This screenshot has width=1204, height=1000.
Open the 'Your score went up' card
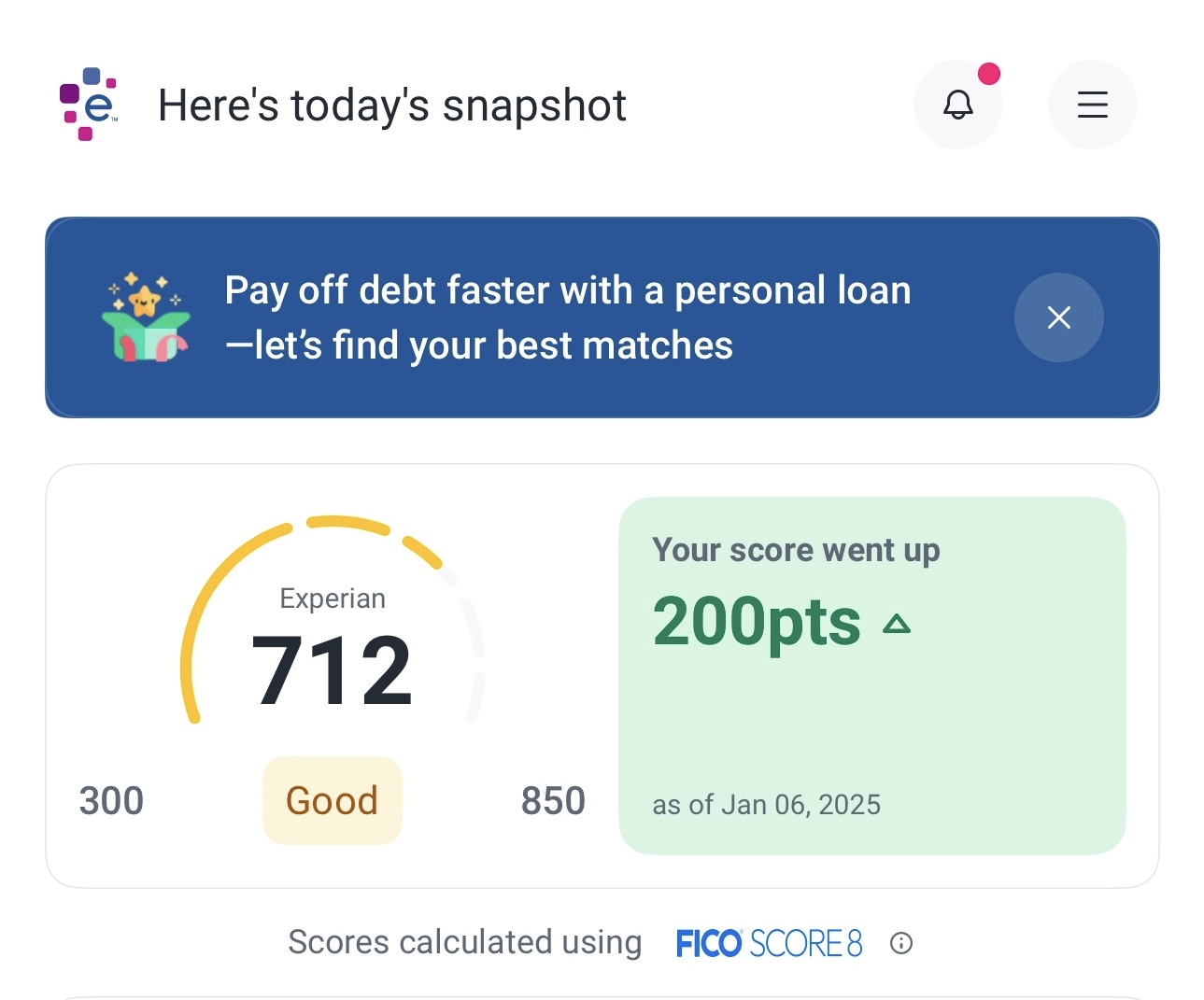872,676
